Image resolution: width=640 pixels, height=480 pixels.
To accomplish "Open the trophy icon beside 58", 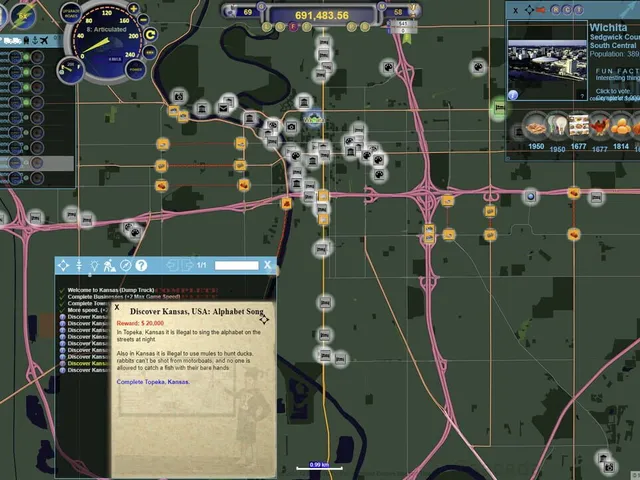I will click(414, 10).
